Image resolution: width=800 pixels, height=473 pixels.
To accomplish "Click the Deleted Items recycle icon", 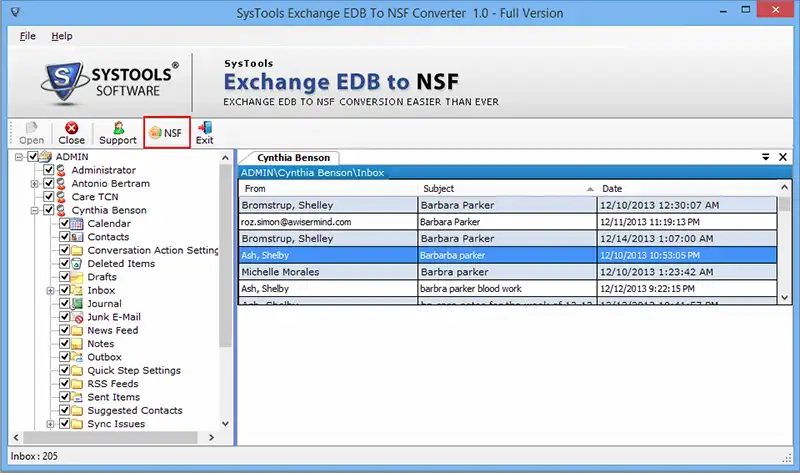I will coord(77,263).
